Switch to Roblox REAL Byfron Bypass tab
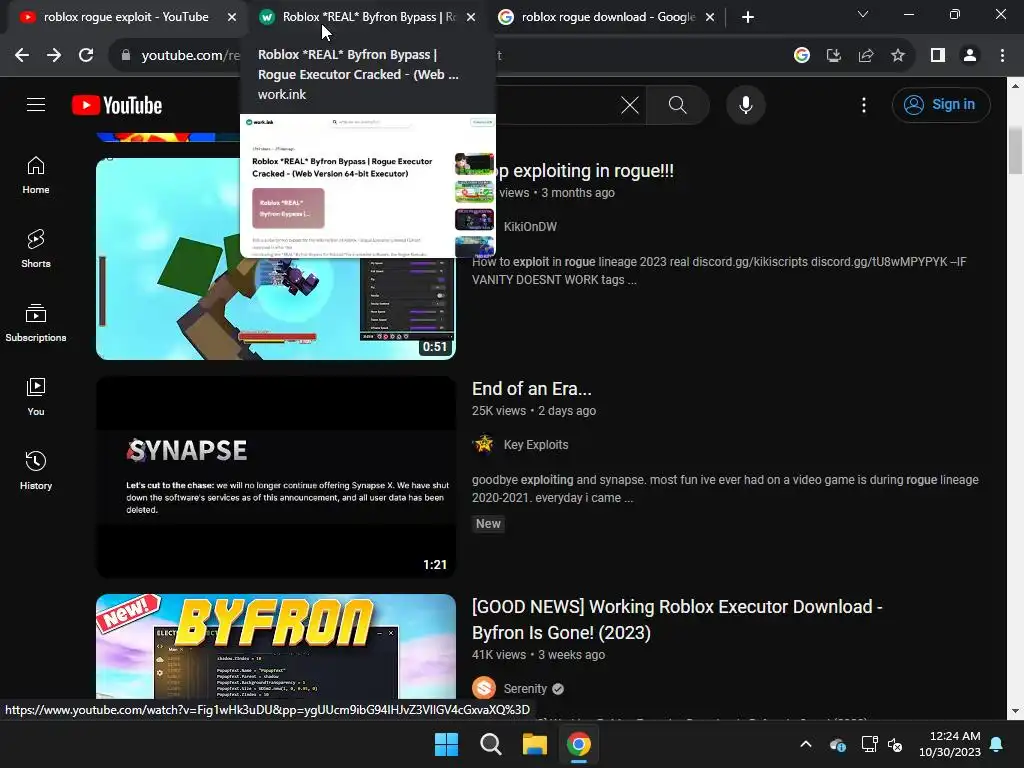Viewport: 1024px width, 768px height. pos(369,17)
